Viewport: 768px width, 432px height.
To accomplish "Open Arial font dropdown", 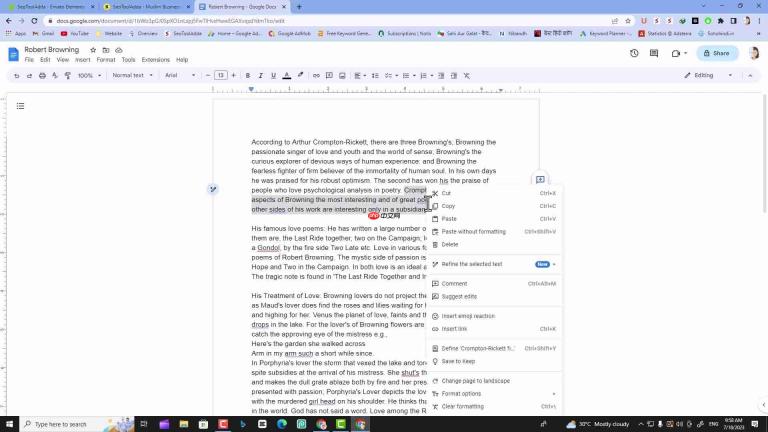I will (180, 75).
